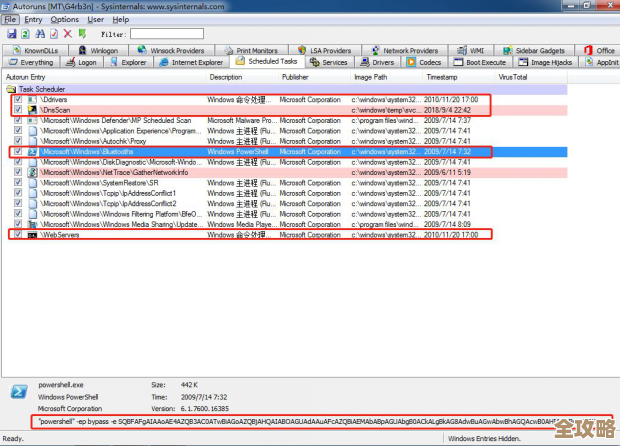The width and height of the screenshot is (621, 447).
Task: Click the PowerShell icon in details pane
Action: 17,391
